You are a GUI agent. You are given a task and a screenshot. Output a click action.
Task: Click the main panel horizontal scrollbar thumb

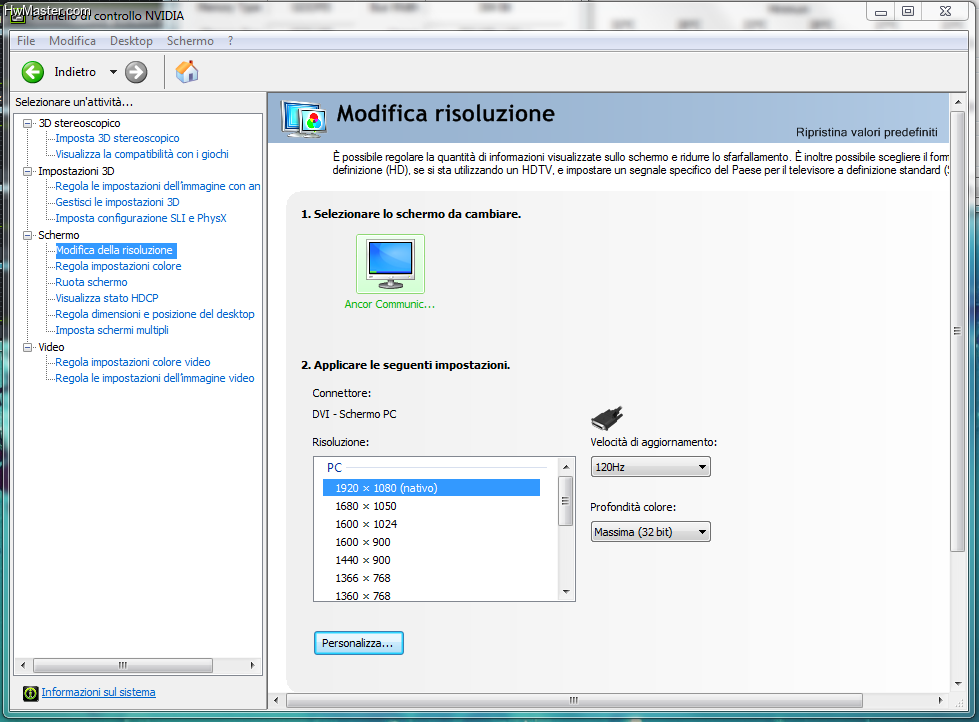tap(574, 701)
